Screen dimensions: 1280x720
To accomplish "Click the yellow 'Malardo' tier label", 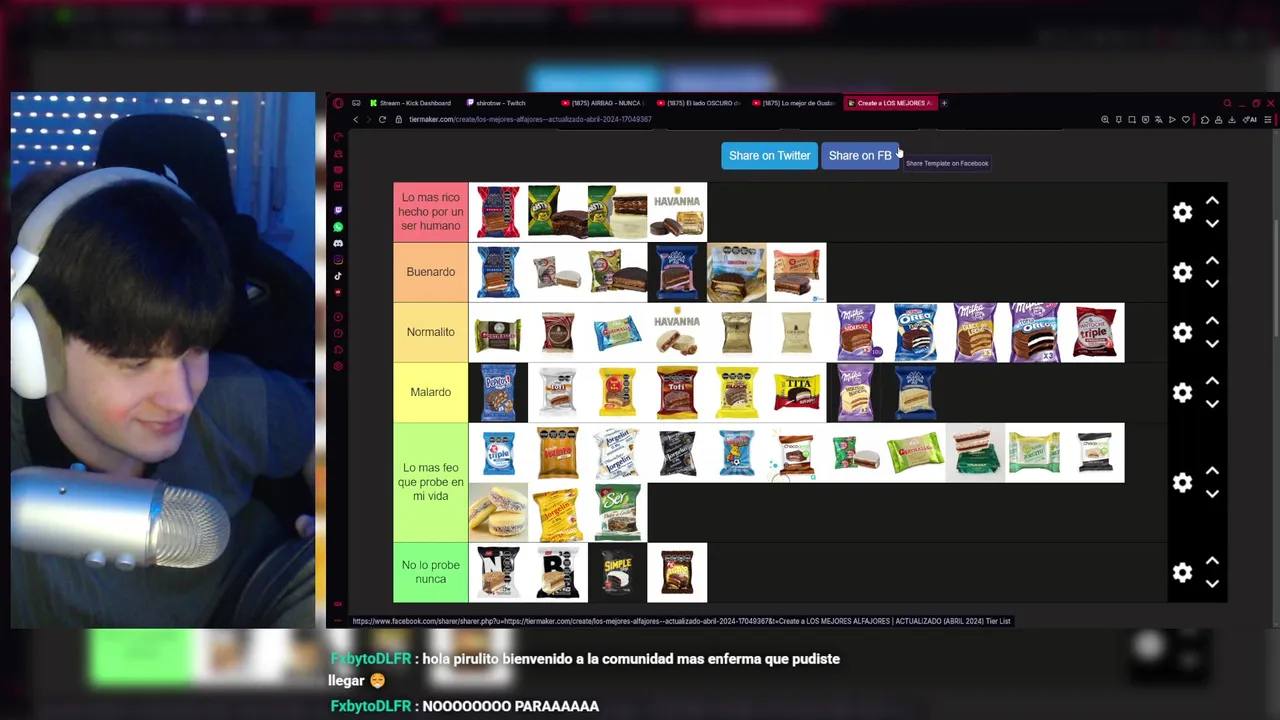I will (x=431, y=392).
